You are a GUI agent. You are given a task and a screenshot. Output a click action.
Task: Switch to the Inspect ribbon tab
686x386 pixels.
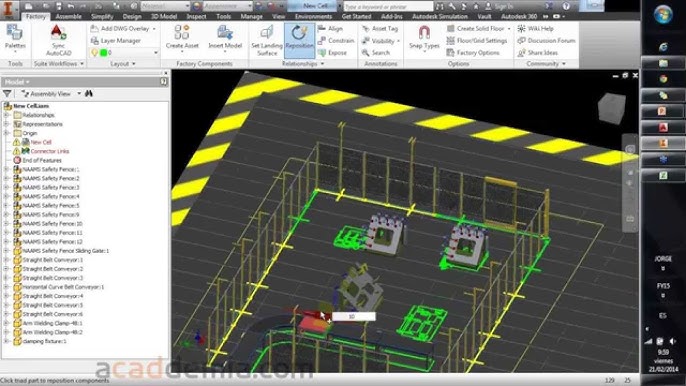196,17
